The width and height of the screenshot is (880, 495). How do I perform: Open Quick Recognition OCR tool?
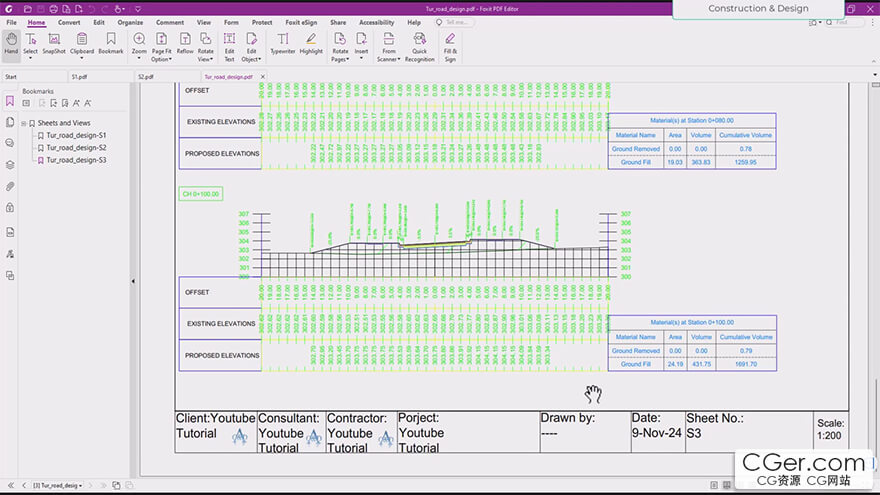419,43
